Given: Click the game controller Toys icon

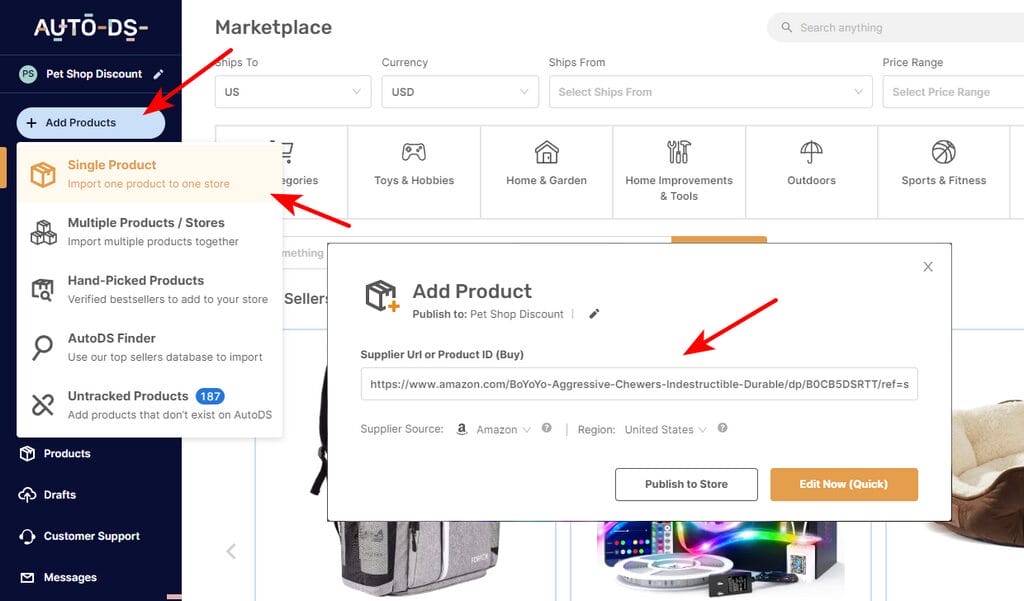Looking at the screenshot, I should tap(414, 152).
